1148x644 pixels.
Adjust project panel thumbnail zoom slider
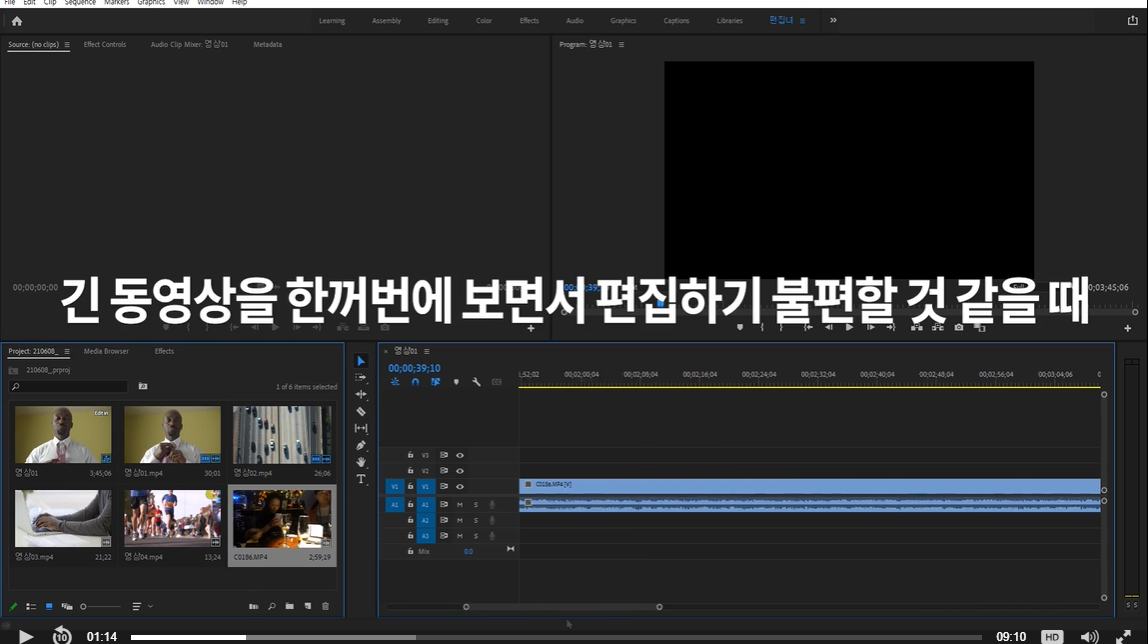[100, 606]
